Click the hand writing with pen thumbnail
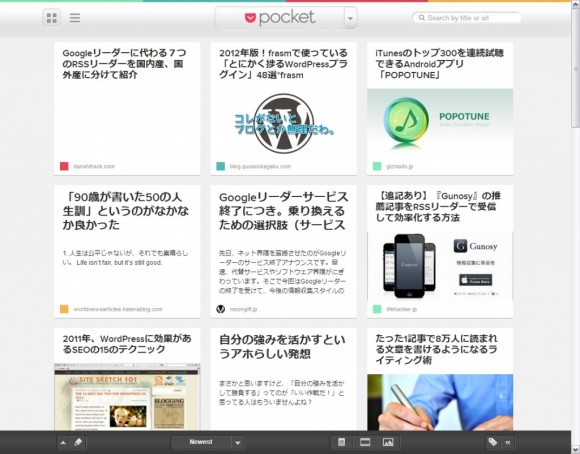 (x=440, y=402)
